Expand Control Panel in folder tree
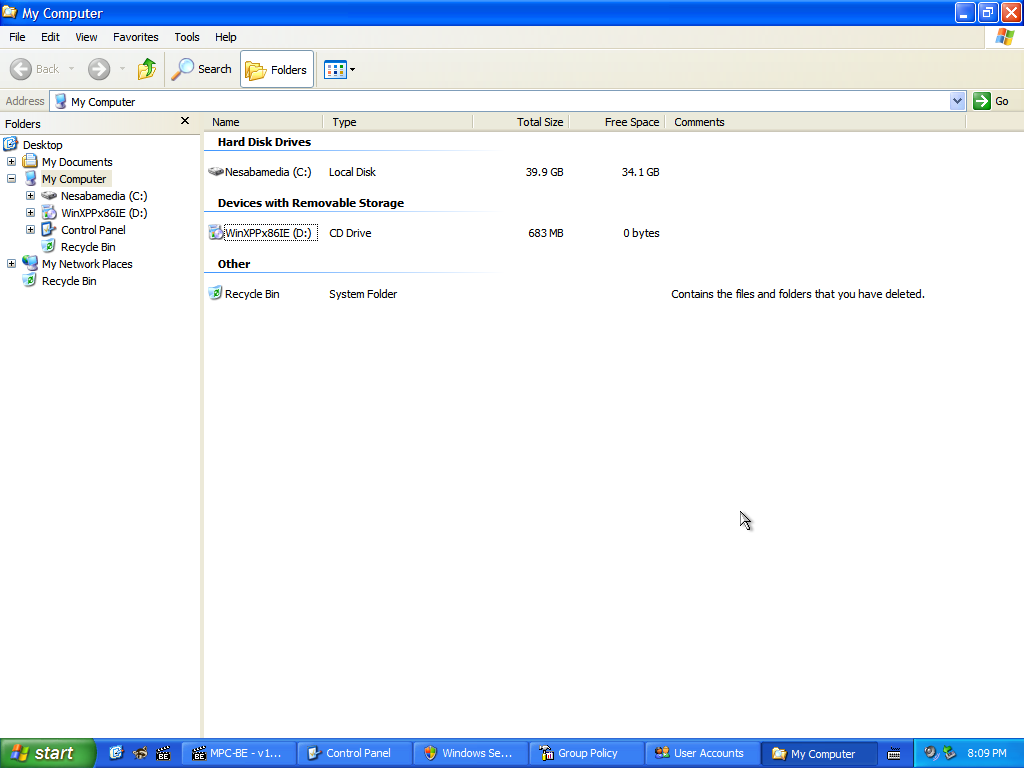The image size is (1024, 768). pos(30,230)
